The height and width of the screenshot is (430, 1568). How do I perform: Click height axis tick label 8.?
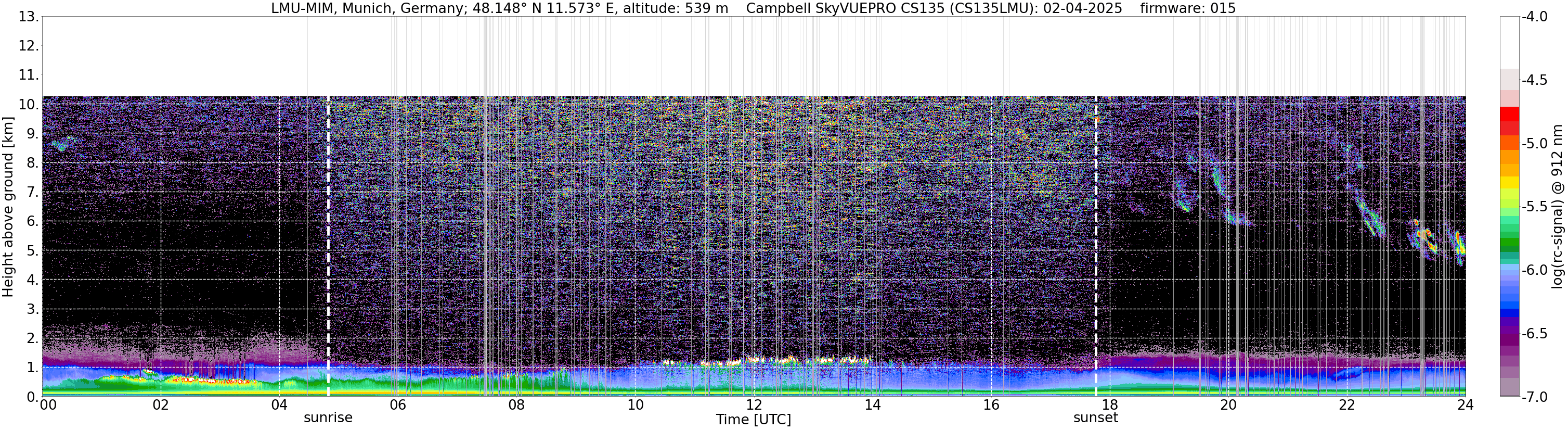[33, 162]
